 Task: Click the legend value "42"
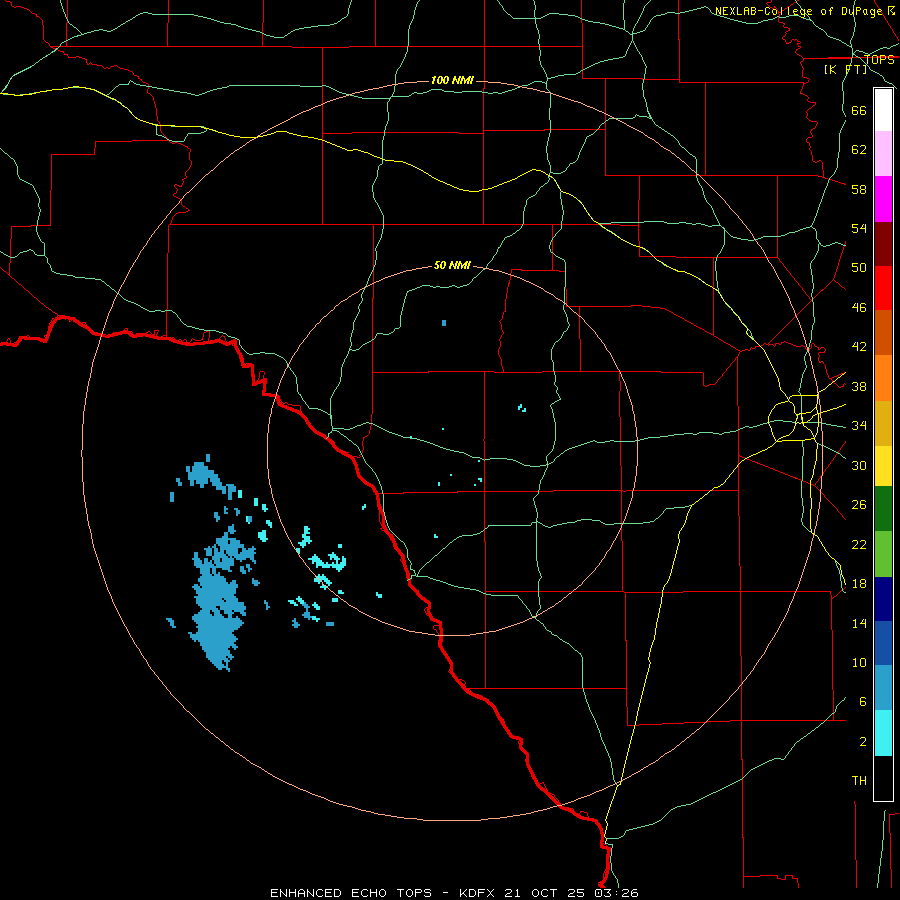[x=859, y=346]
